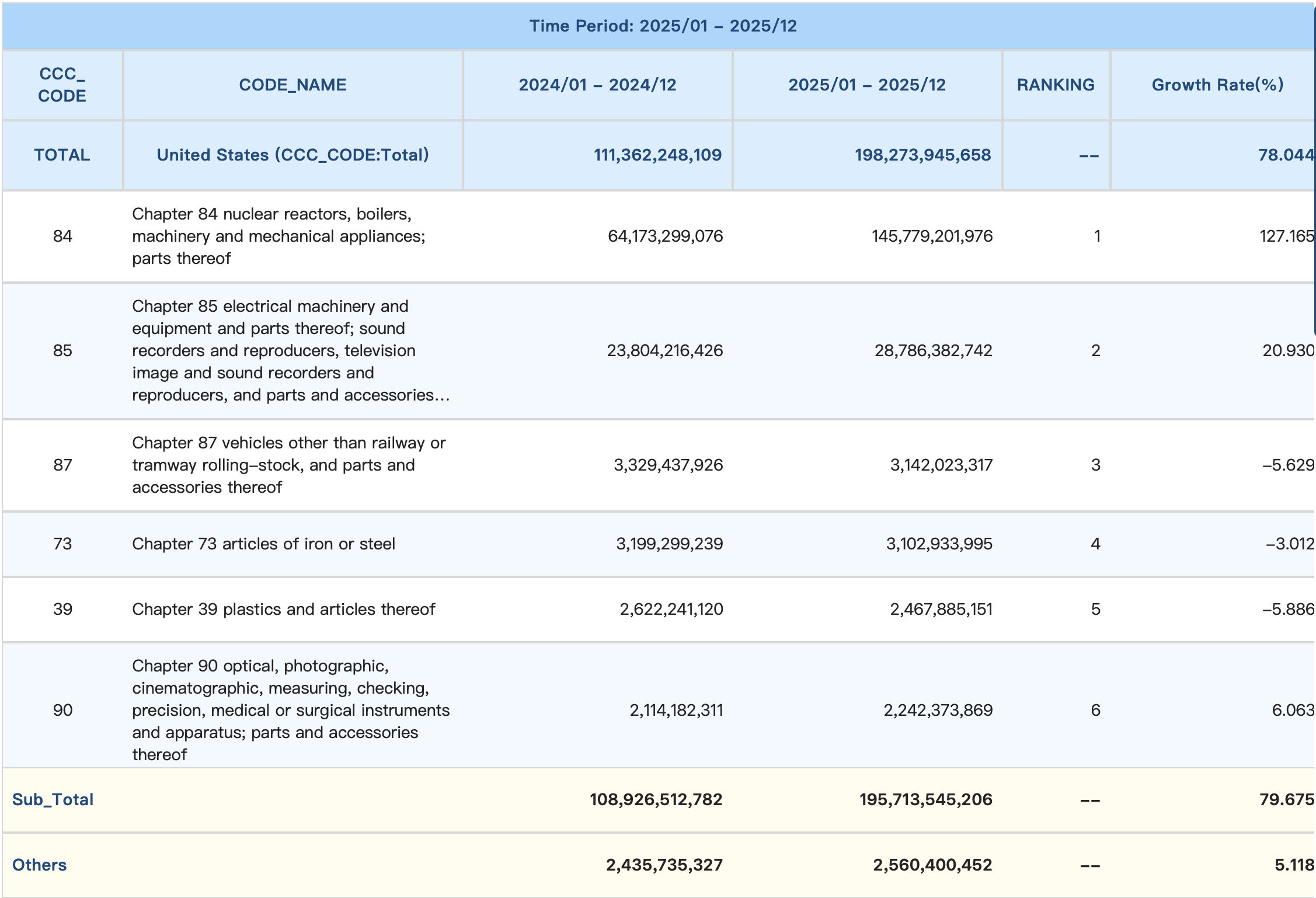Click United States (CCC_CODE:Total) cell
Image resolution: width=1316 pixels, height=898 pixels.
pyautogui.click(x=293, y=155)
